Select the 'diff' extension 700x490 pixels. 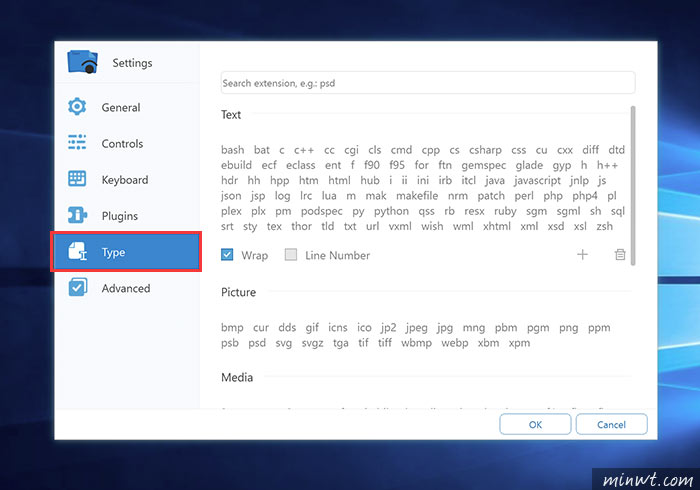pyautogui.click(x=590, y=150)
